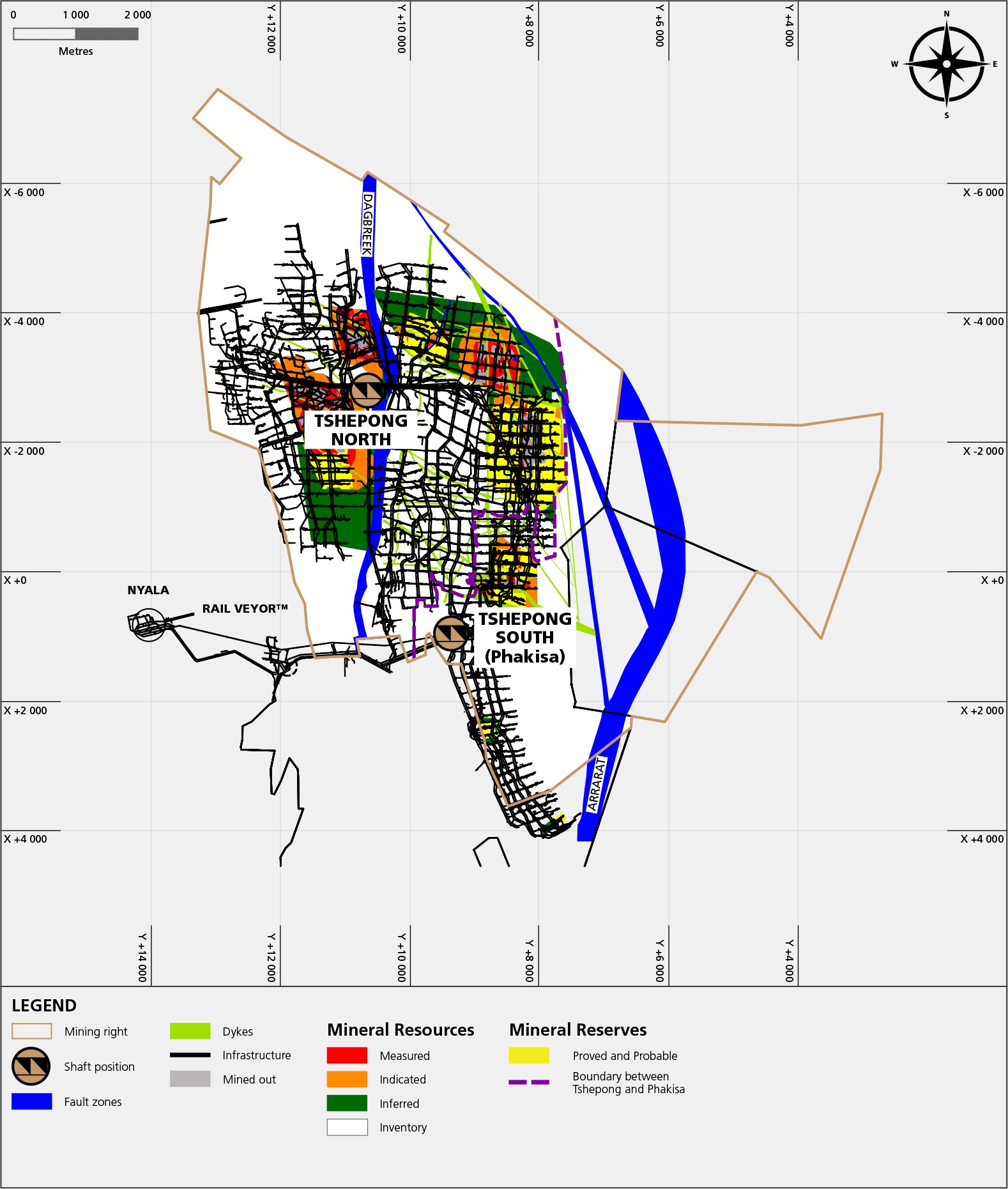Image resolution: width=1008 pixels, height=1189 pixels.
Task: Click the mining right outline legend symbol
Action: [x=32, y=1031]
